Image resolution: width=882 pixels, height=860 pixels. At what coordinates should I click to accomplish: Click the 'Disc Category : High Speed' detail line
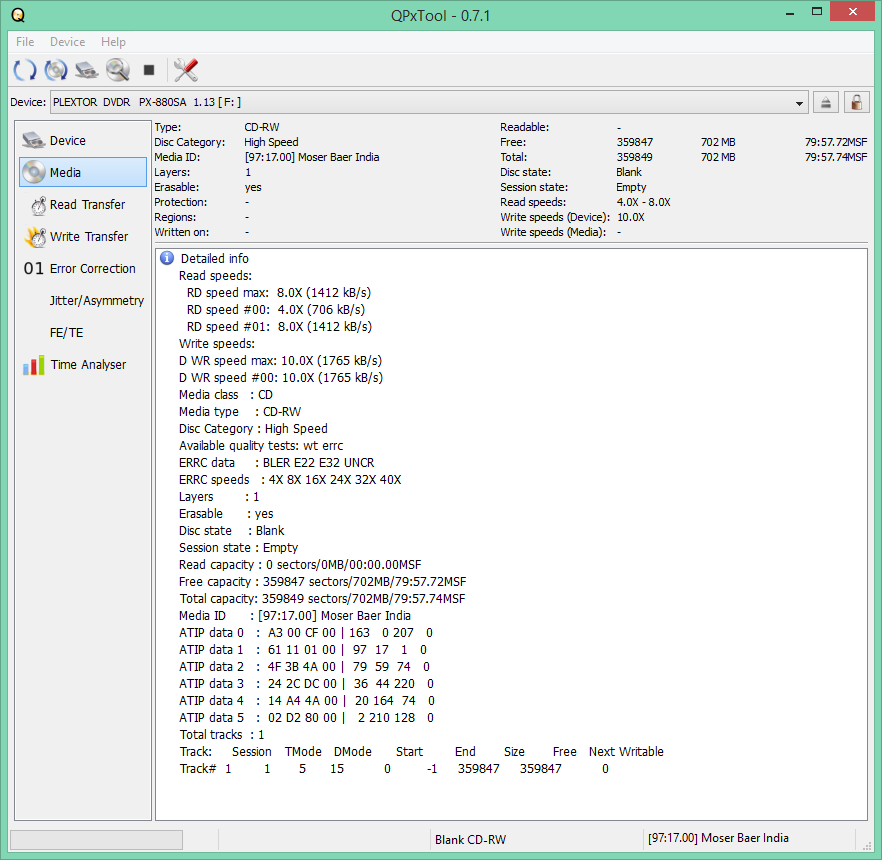pyautogui.click(x=253, y=429)
